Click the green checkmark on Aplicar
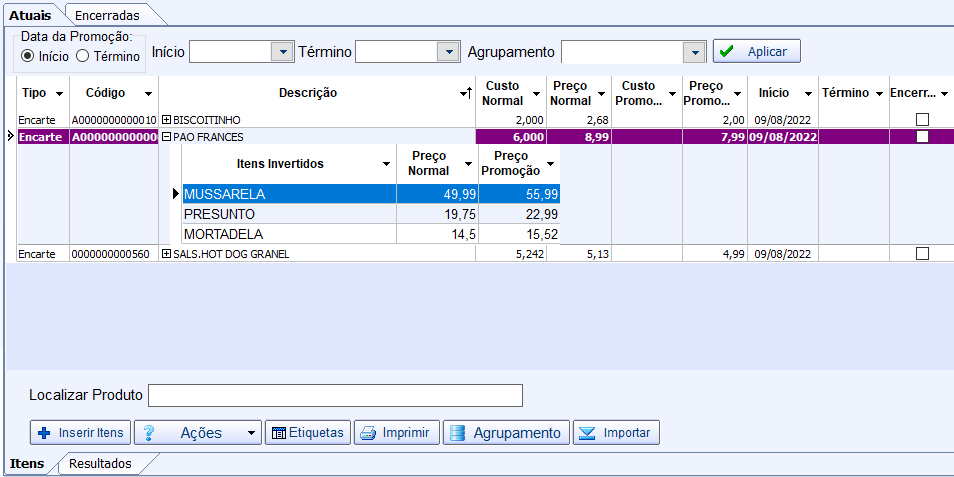Screen dimensions: 954x477 (727, 51)
